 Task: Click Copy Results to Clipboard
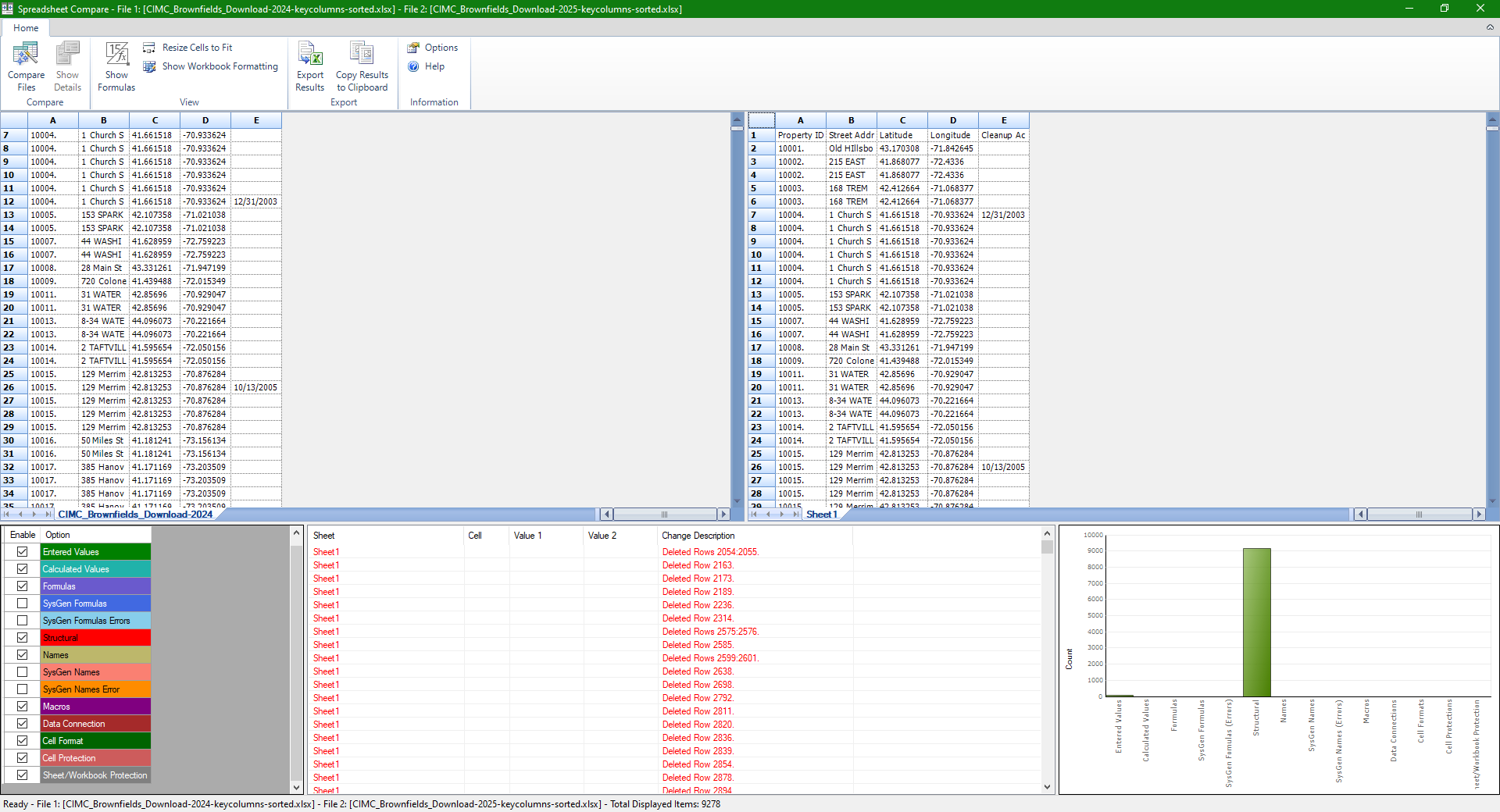(362, 66)
